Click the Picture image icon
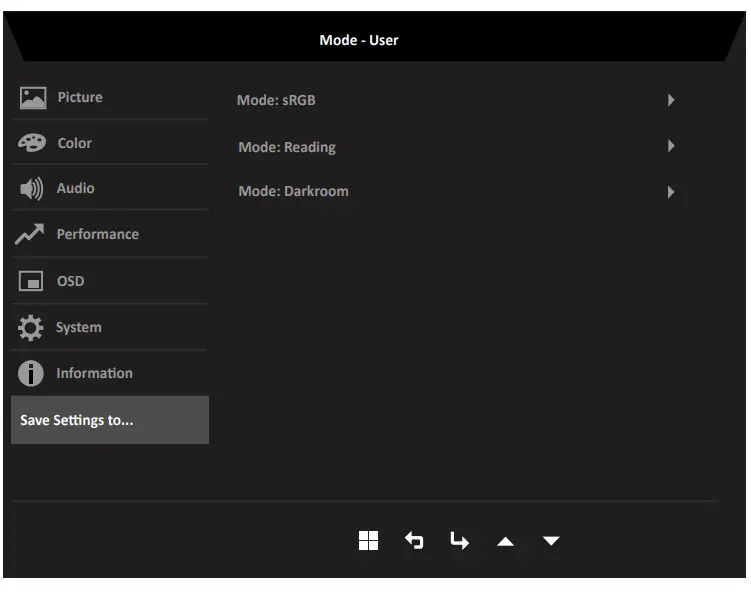 [33, 98]
